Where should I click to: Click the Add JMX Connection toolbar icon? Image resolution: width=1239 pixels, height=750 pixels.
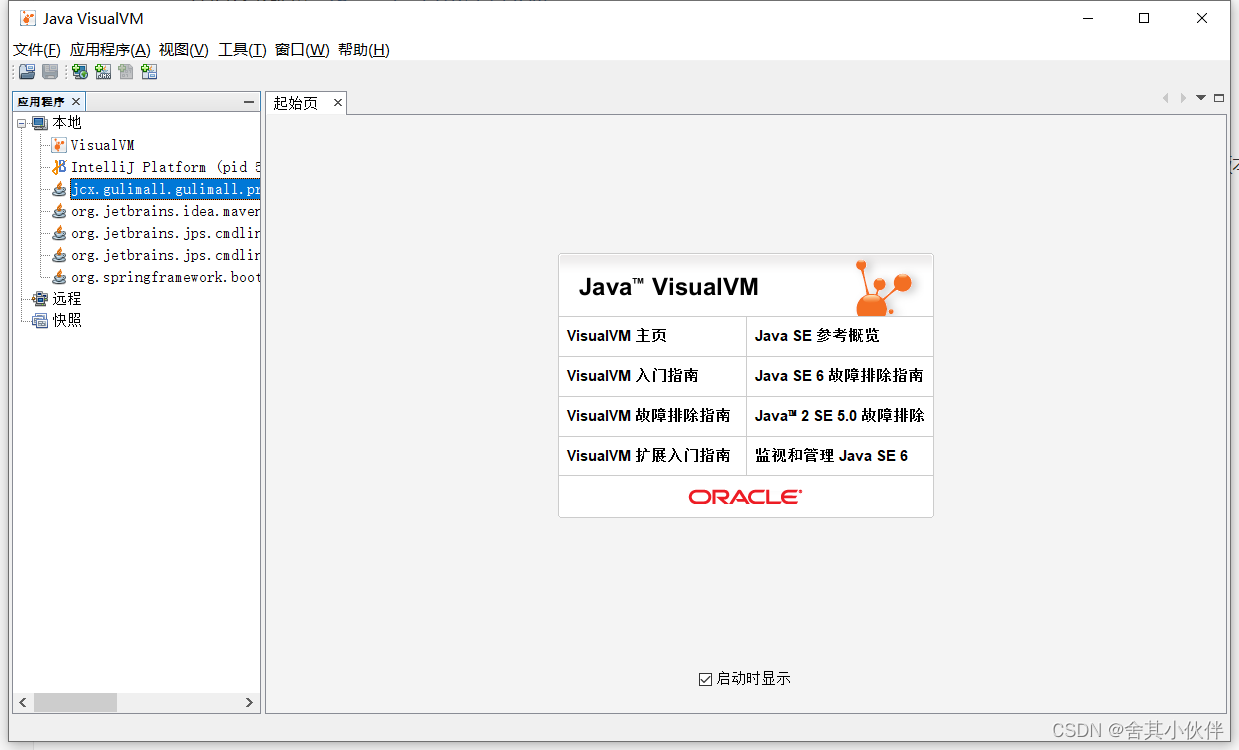[x=103, y=72]
